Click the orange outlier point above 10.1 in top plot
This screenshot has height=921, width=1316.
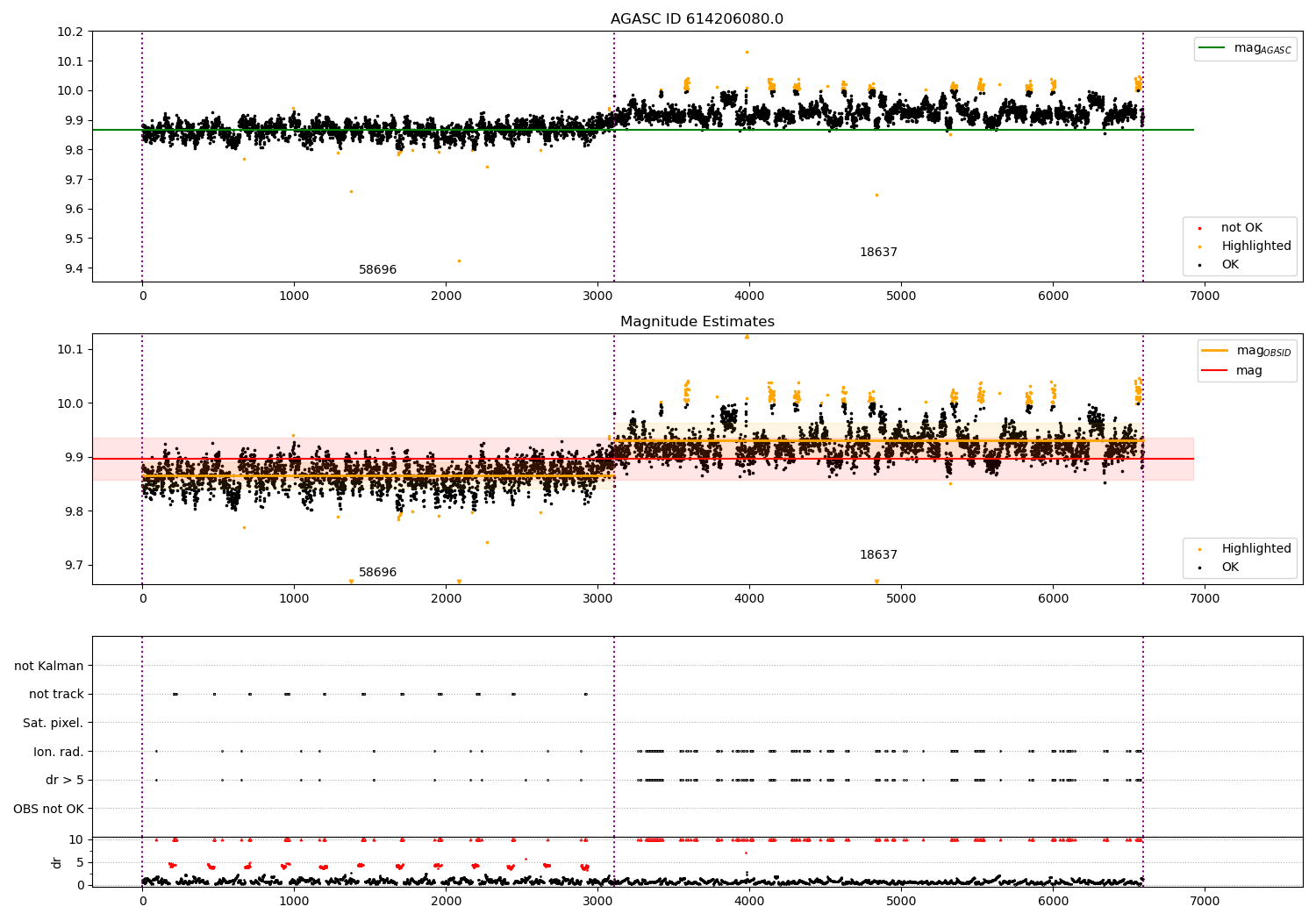click(747, 52)
